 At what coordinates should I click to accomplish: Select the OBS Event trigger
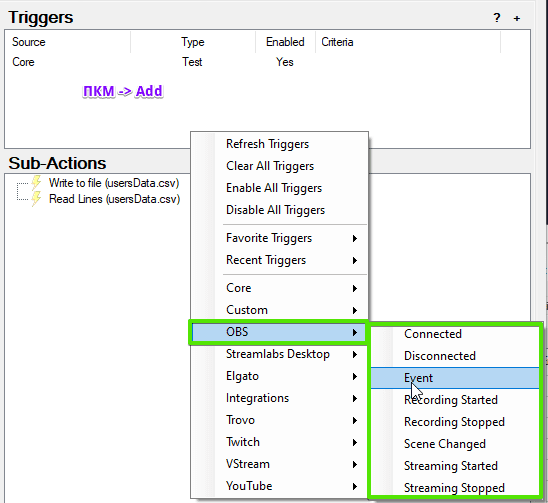click(x=455, y=378)
